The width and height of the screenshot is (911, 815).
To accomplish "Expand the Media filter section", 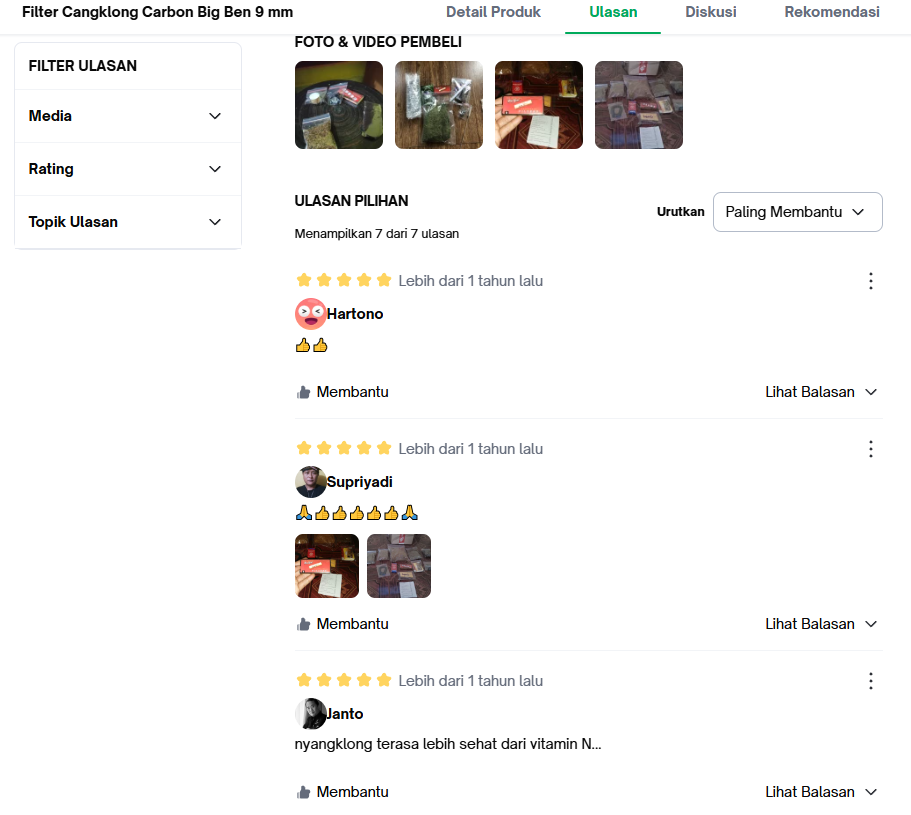I will (128, 116).
